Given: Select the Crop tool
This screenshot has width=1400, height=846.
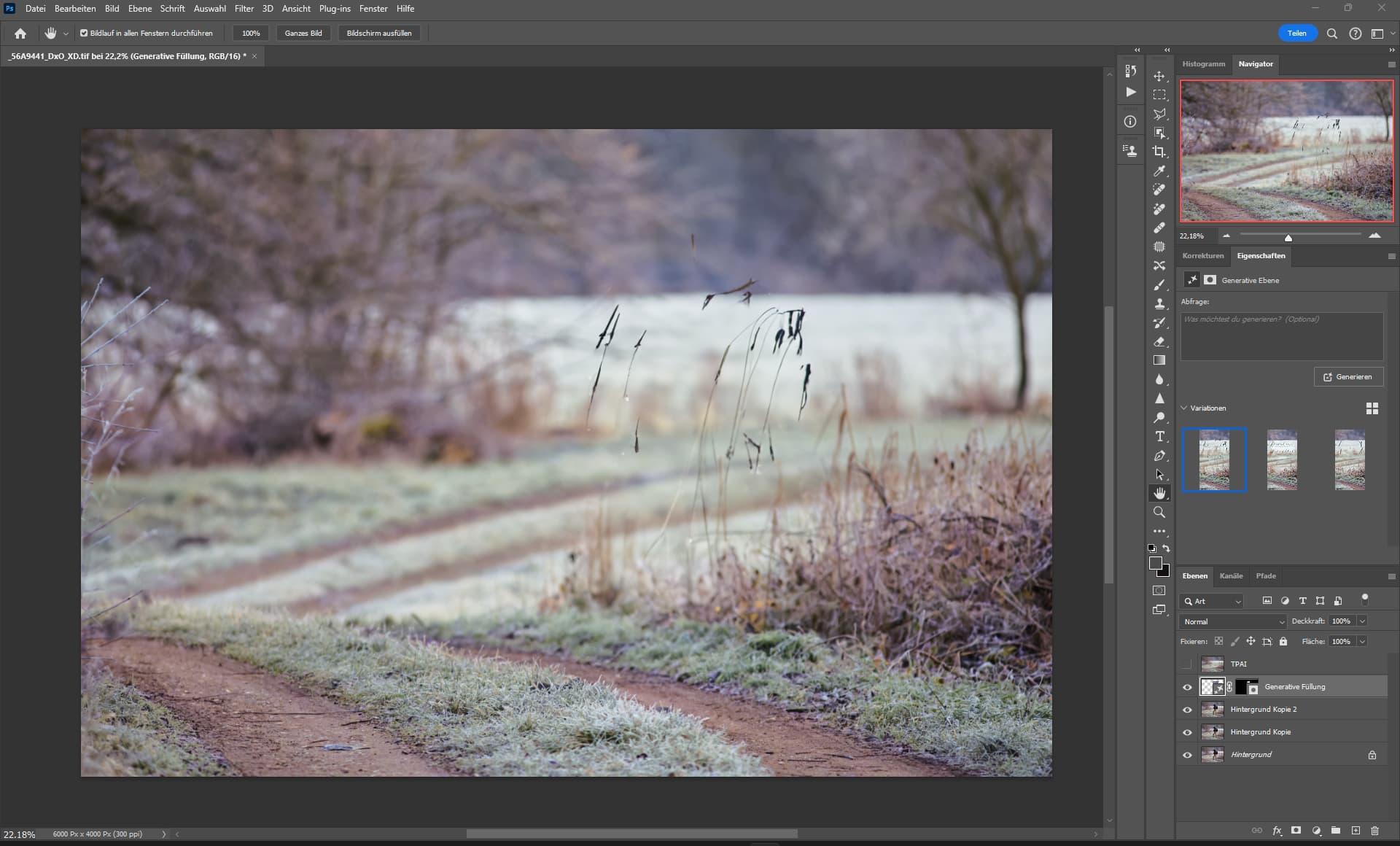Looking at the screenshot, I should click(1159, 152).
